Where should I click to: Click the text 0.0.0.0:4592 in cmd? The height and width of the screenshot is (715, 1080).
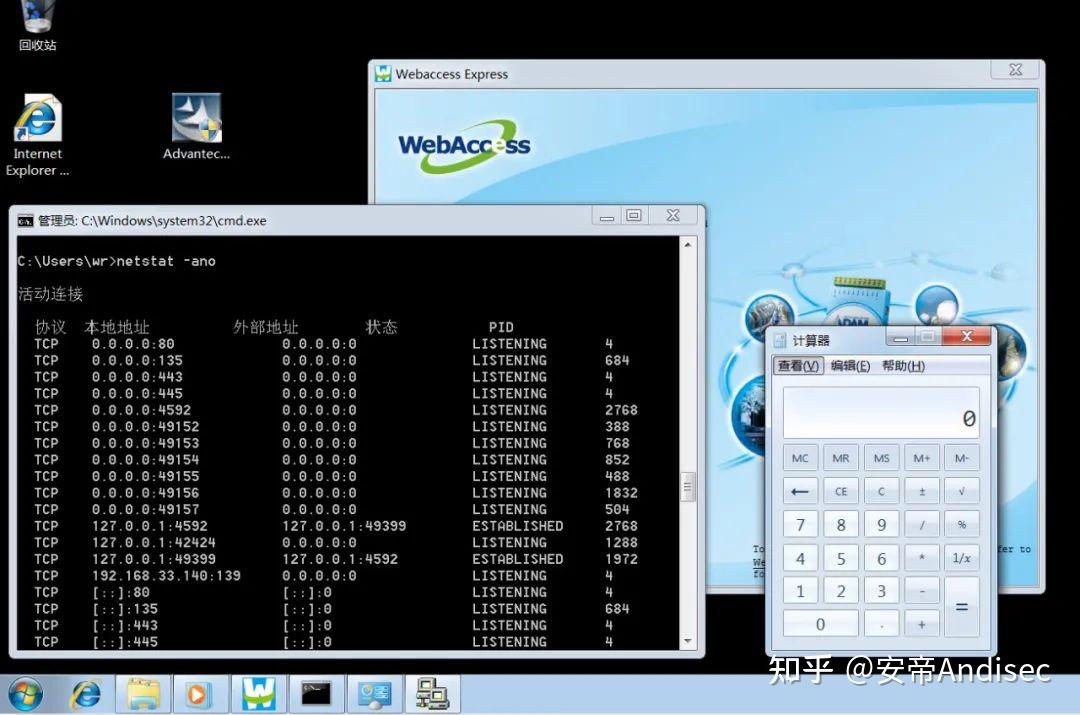[x=141, y=410]
